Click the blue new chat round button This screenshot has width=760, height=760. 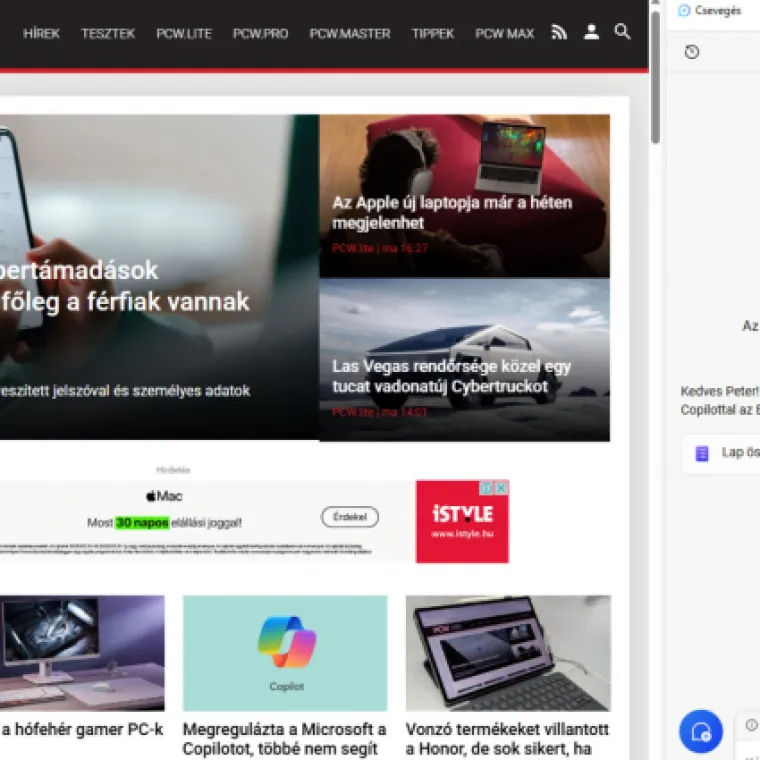(x=701, y=731)
